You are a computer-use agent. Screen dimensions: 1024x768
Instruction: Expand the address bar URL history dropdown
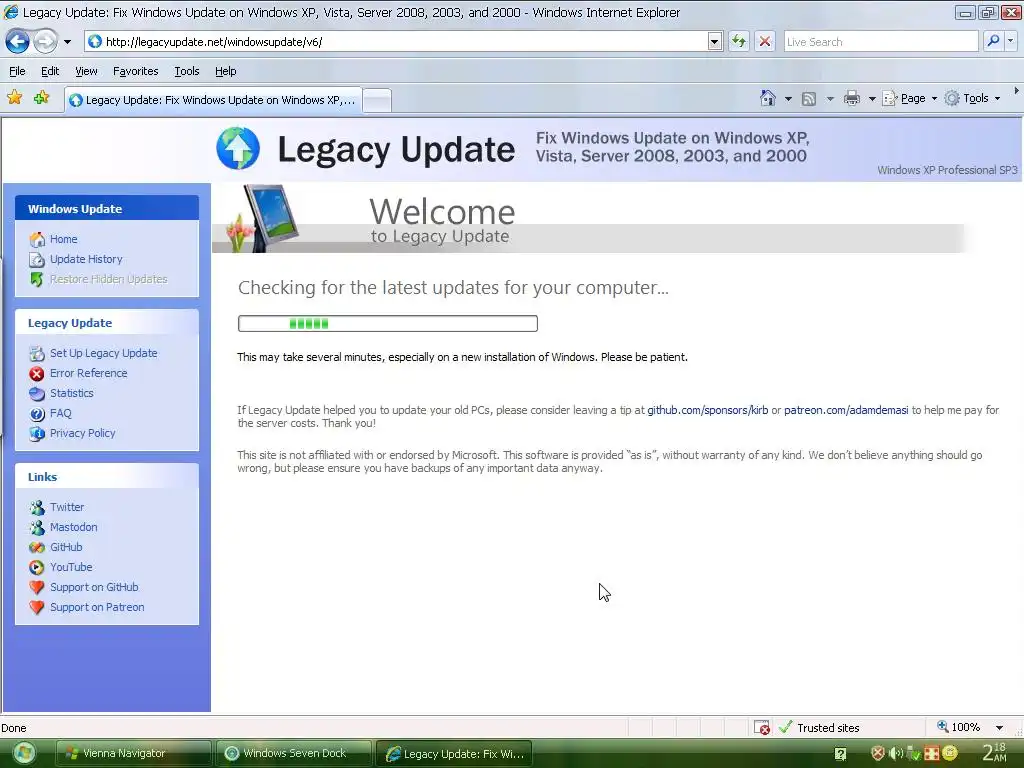point(714,42)
